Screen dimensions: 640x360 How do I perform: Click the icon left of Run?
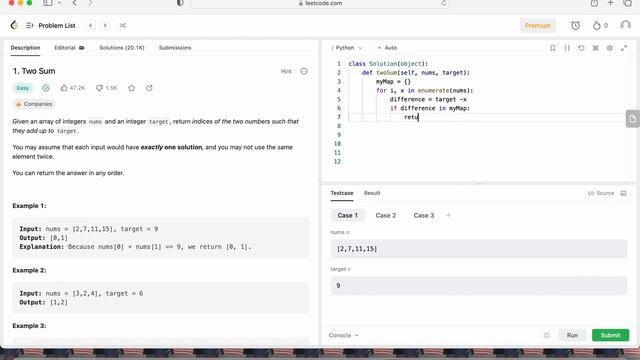(x=547, y=335)
